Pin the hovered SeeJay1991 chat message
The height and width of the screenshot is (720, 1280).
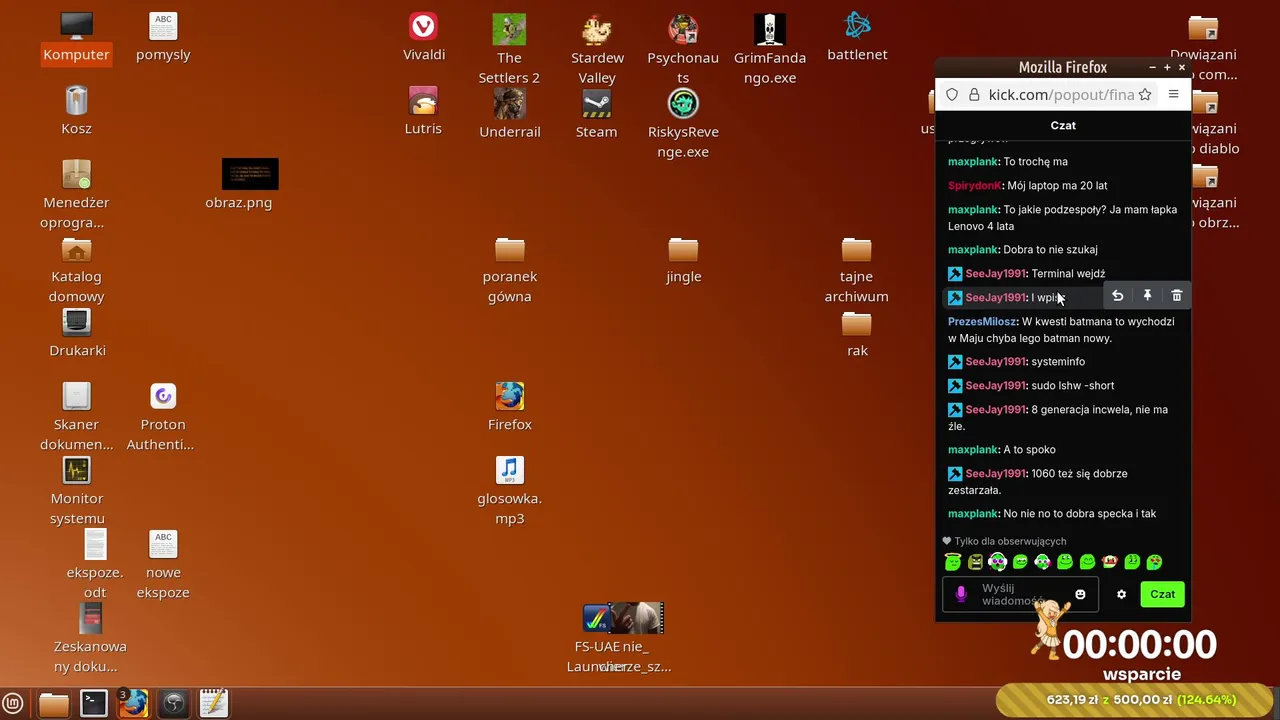[1147, 296]
